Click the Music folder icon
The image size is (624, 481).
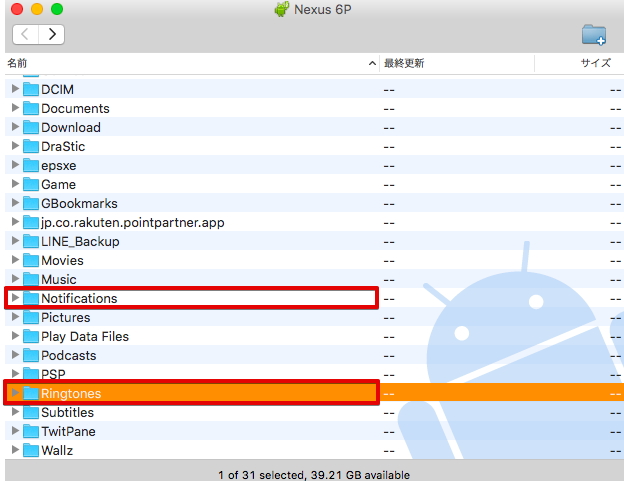pyautogui.click(x=31, y=279)
